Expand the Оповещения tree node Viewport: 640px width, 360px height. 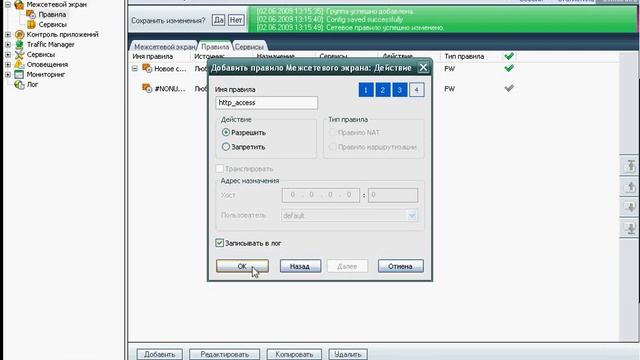click(x=8, y=64)
